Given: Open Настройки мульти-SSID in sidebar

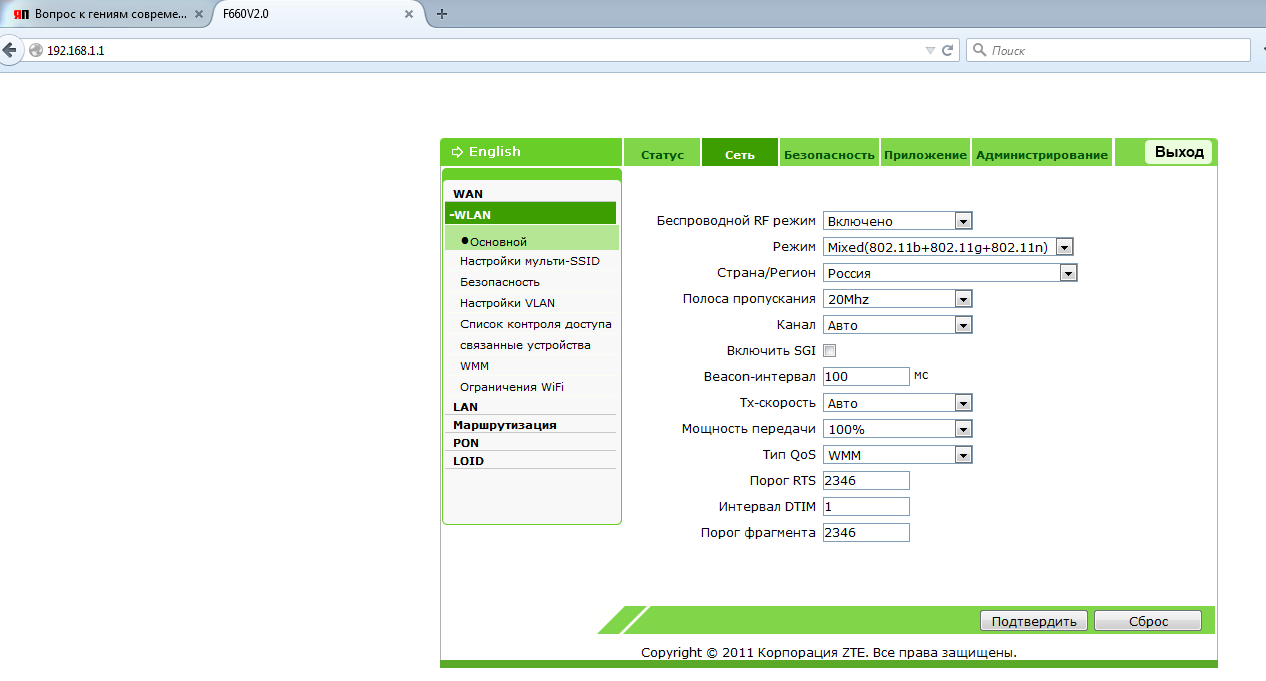Looking at the screenshot, I should pyautogui.click(x=529, y=261).
